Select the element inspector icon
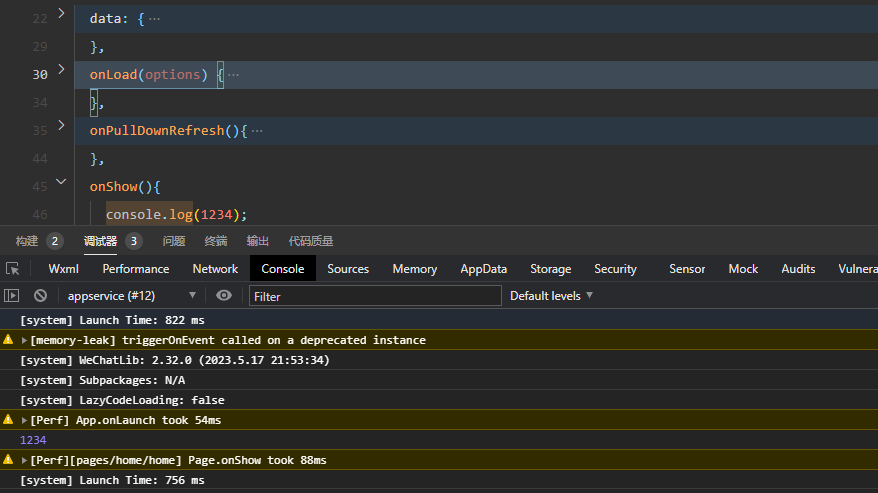878x493 pixels. 12,269
